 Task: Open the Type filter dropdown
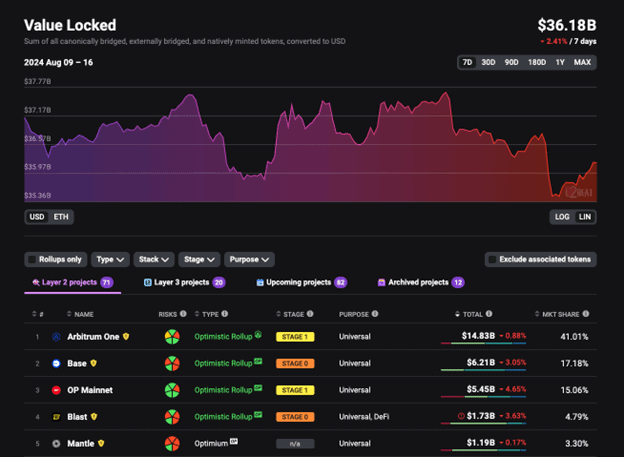110,260
